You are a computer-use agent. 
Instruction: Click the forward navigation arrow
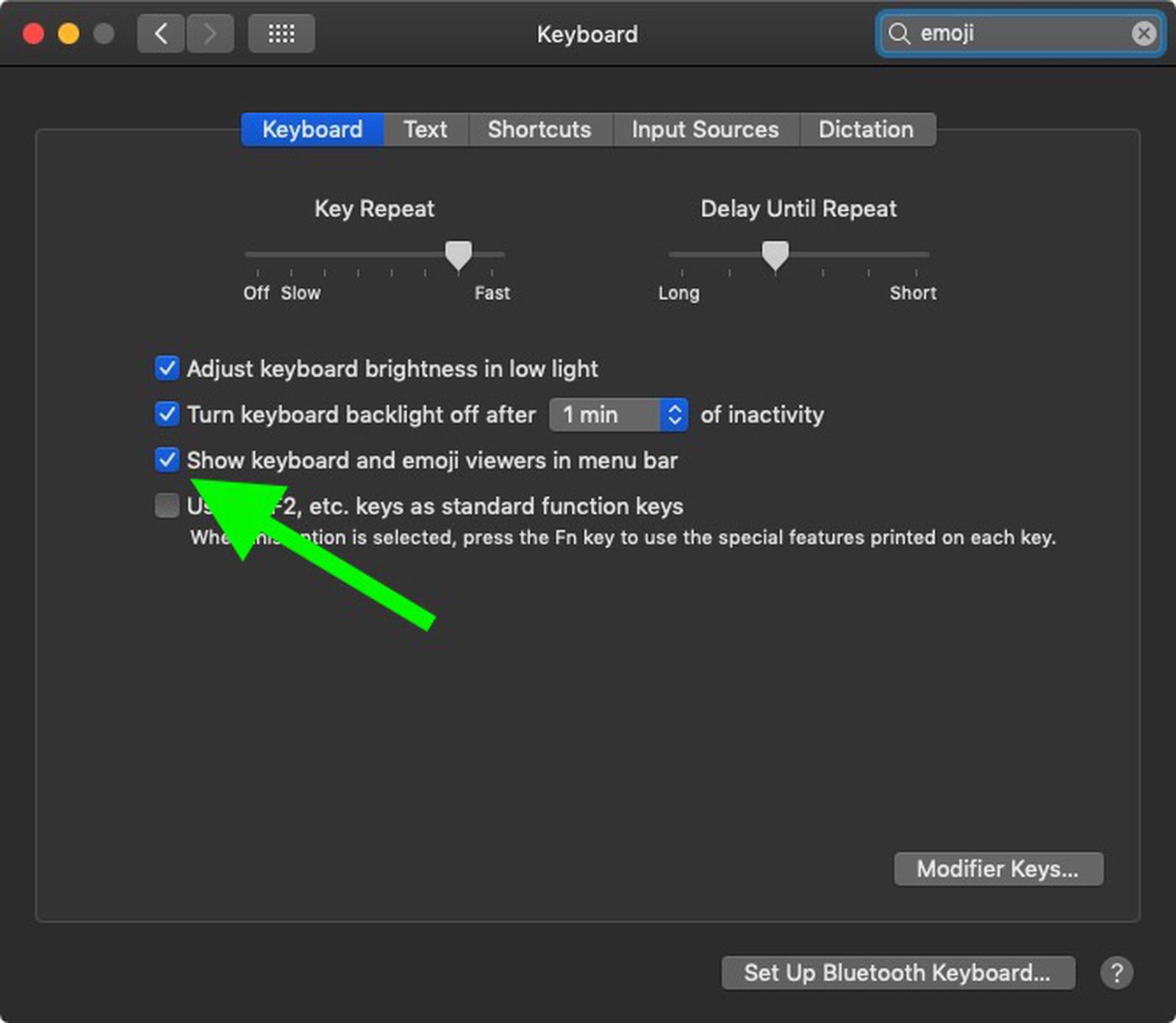pyautogui.click(x=210, y=33)
